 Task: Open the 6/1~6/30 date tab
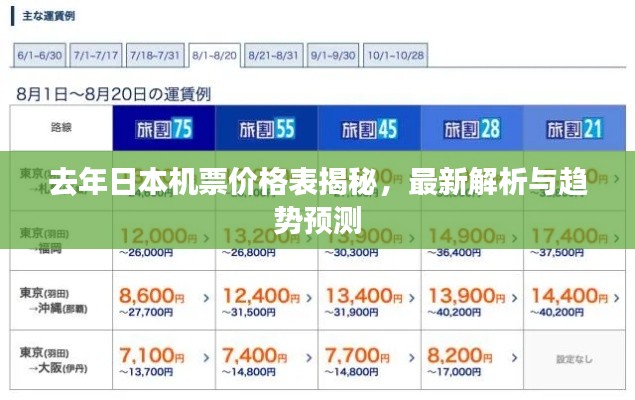tap(39, 55)
